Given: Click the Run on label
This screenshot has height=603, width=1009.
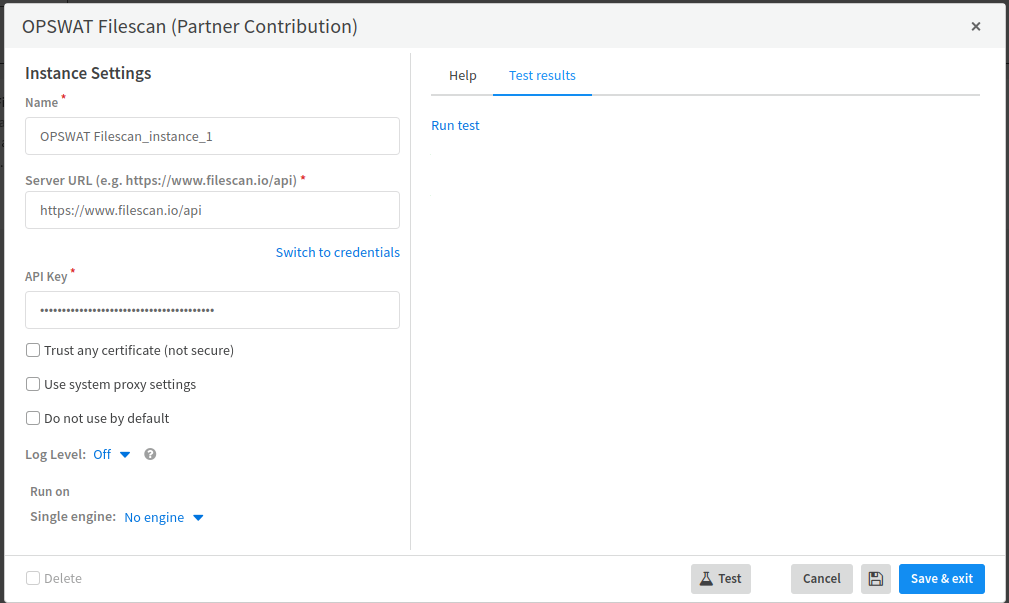Looking at the screenshot, I should coord(50,492).
